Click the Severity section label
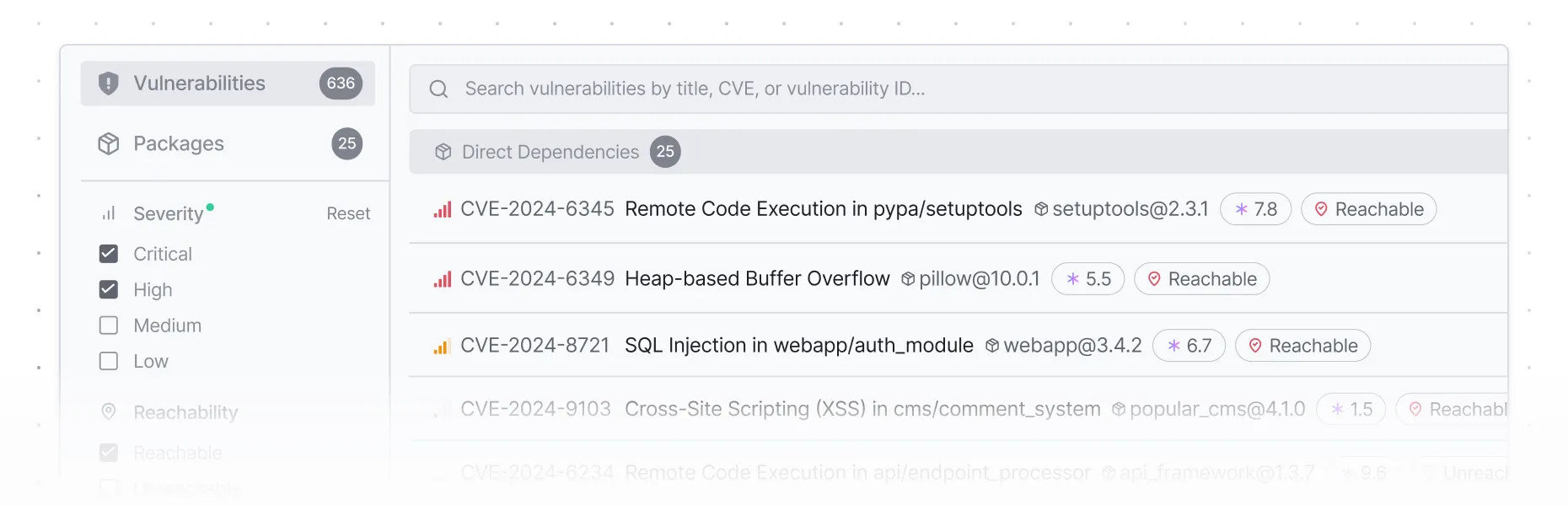1568x506 pixels. tap(169, 213)
